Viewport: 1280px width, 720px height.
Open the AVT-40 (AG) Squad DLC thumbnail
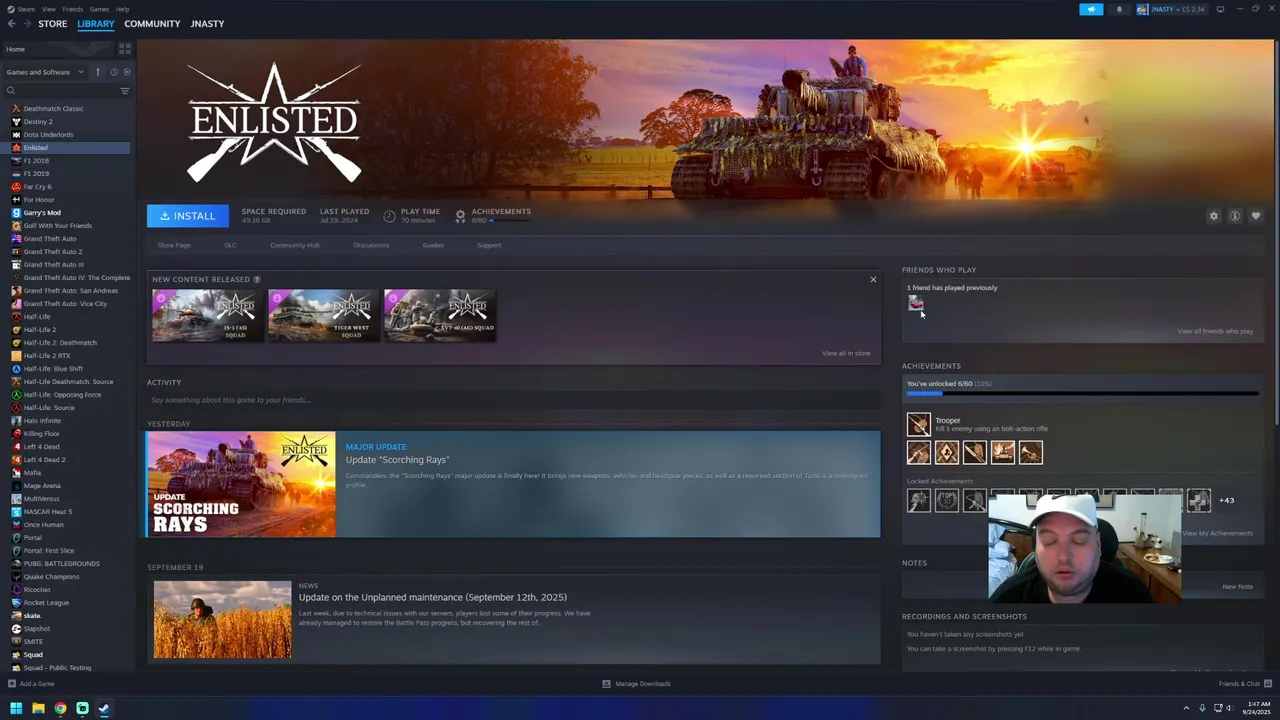[440, 315]
